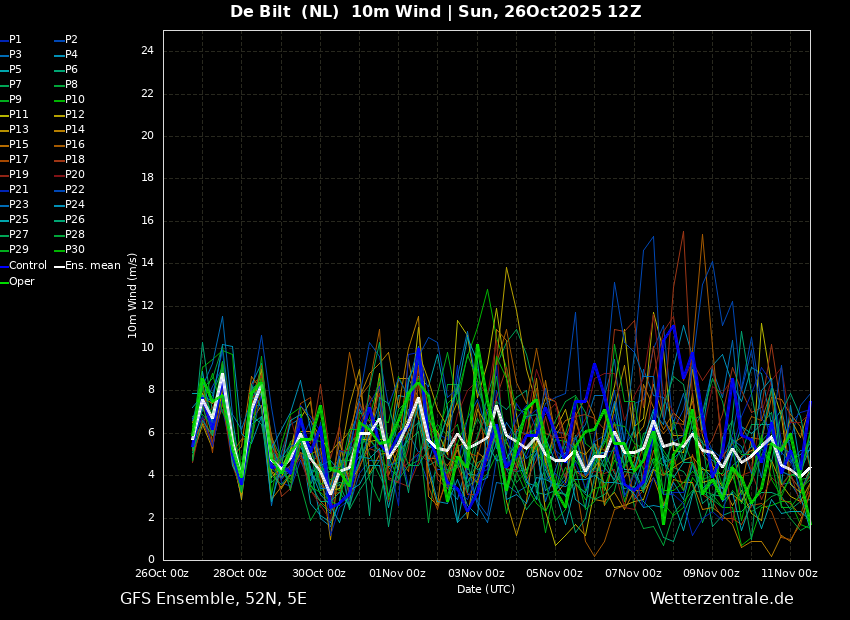Click the Control legend entry

[23, 266]
